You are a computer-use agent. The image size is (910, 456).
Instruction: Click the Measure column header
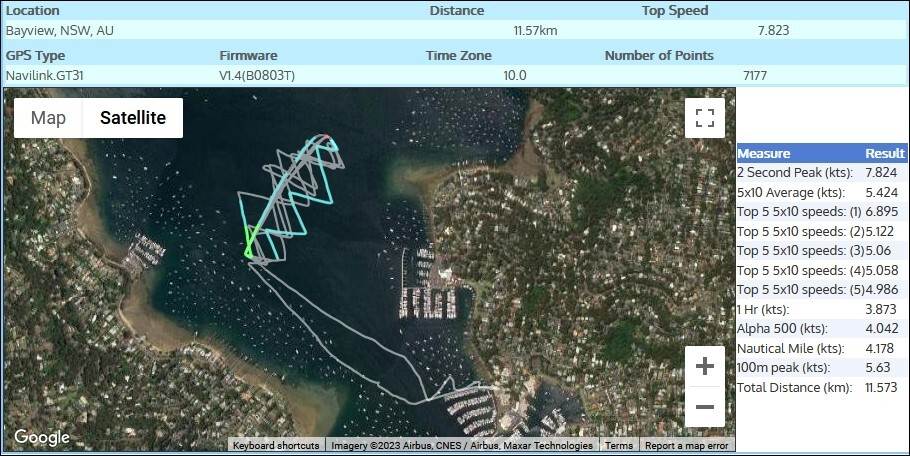click(764, 154)
